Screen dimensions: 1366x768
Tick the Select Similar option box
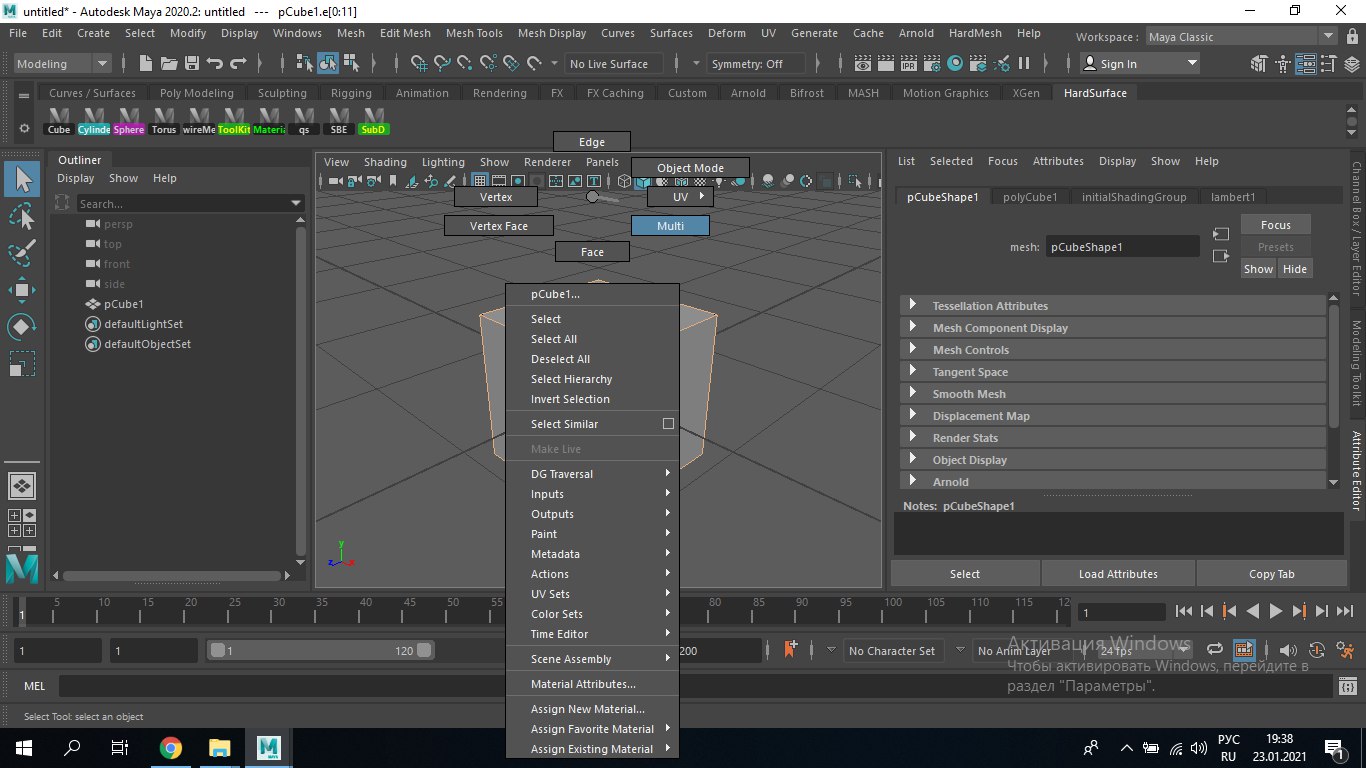668,424
